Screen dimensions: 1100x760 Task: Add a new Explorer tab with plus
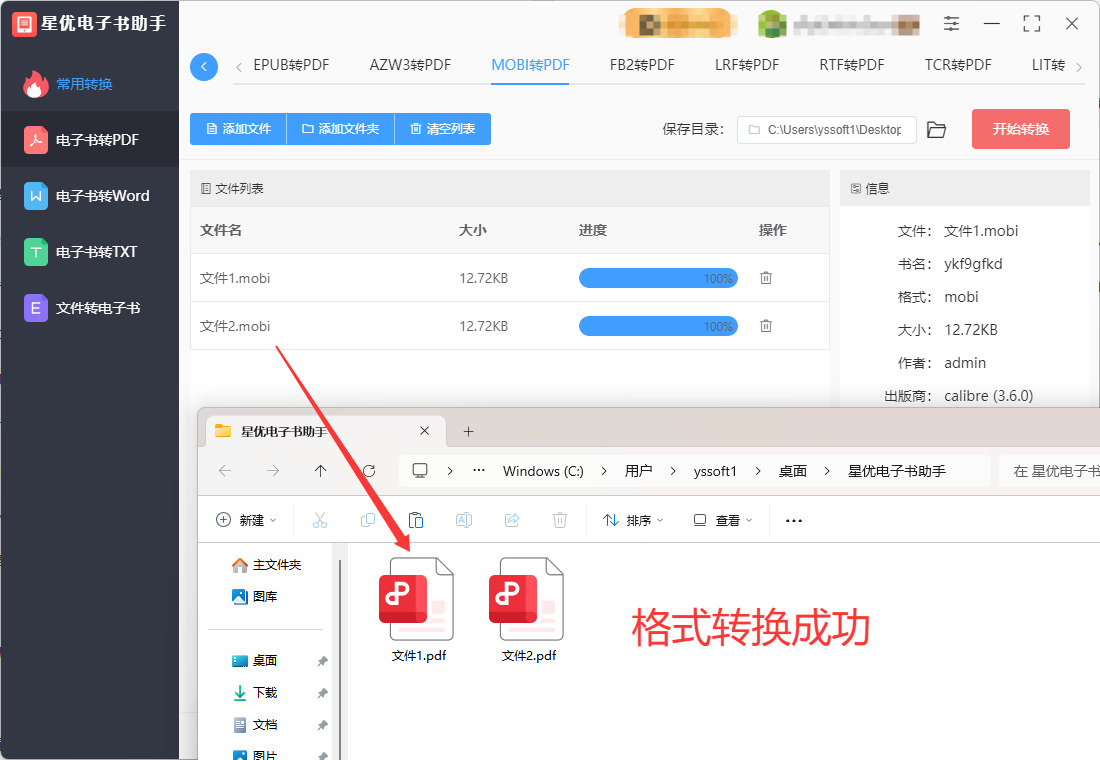[469, 432]
